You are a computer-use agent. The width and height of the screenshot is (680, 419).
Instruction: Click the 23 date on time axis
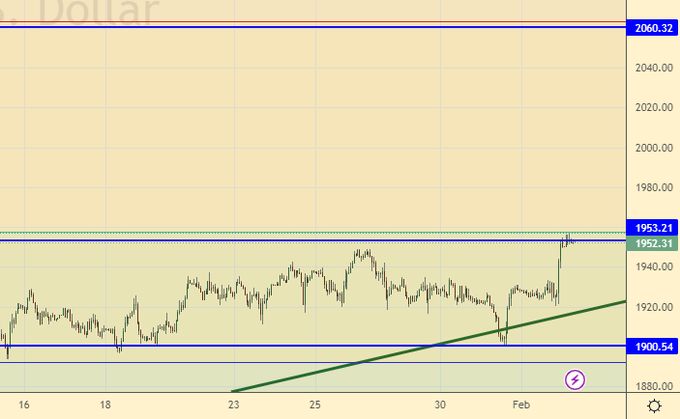tap(233, 405)
